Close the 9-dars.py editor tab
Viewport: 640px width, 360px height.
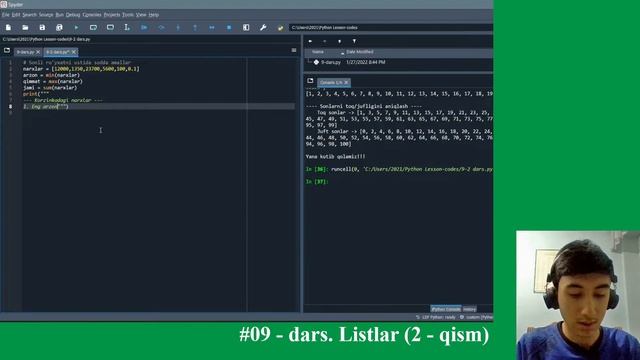point(38,52)
